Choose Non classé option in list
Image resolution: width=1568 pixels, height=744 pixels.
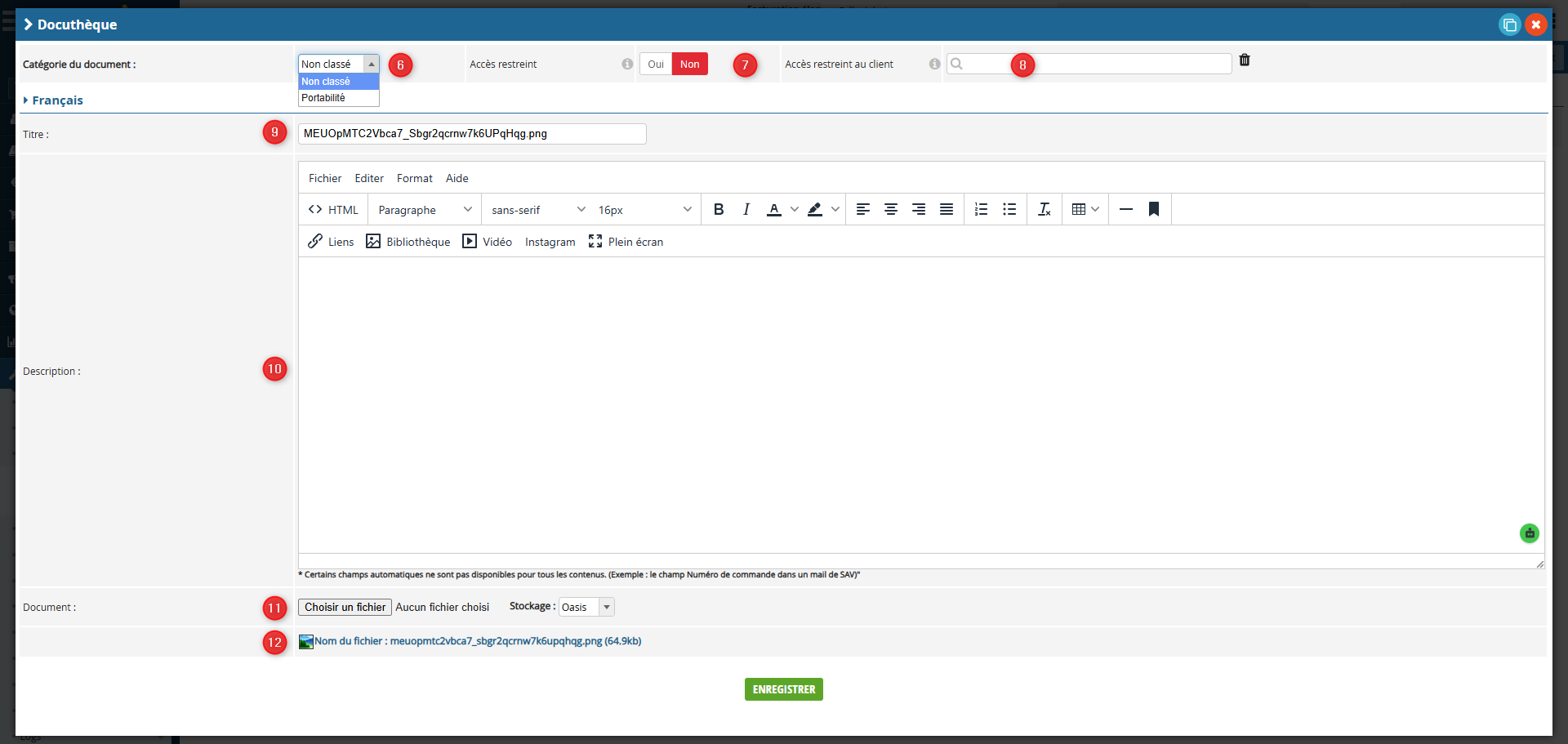click(x=339, y=82)
